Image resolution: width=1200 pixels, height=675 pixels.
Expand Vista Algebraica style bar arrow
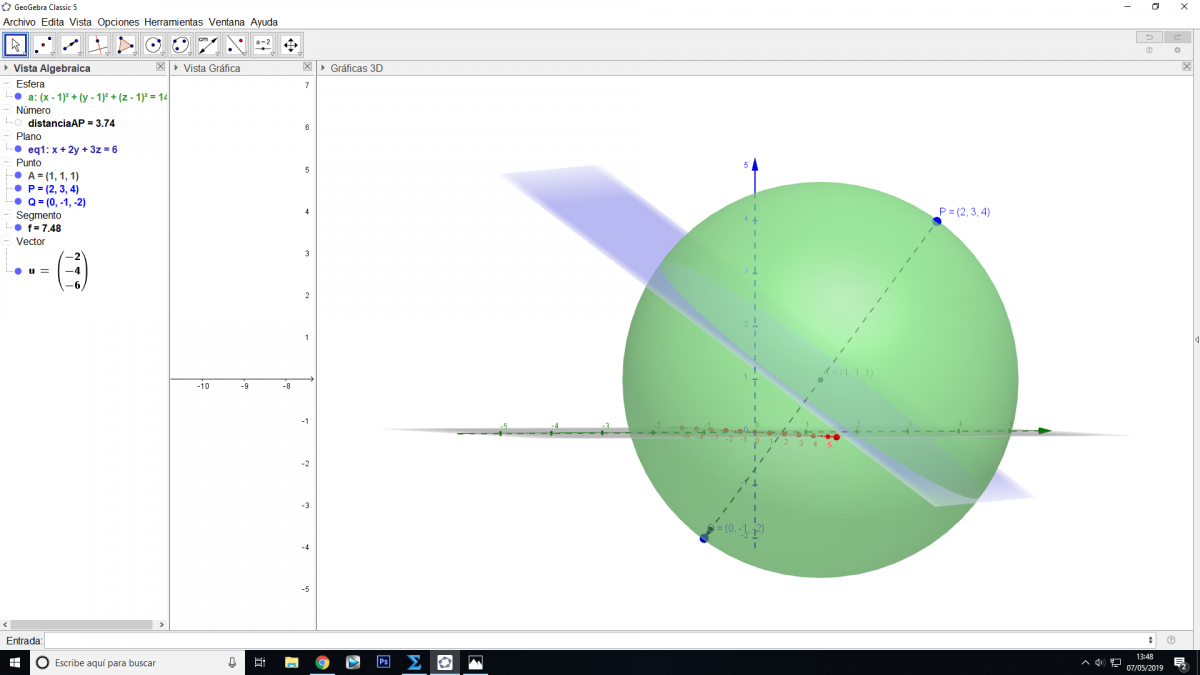tap(6, 68)
